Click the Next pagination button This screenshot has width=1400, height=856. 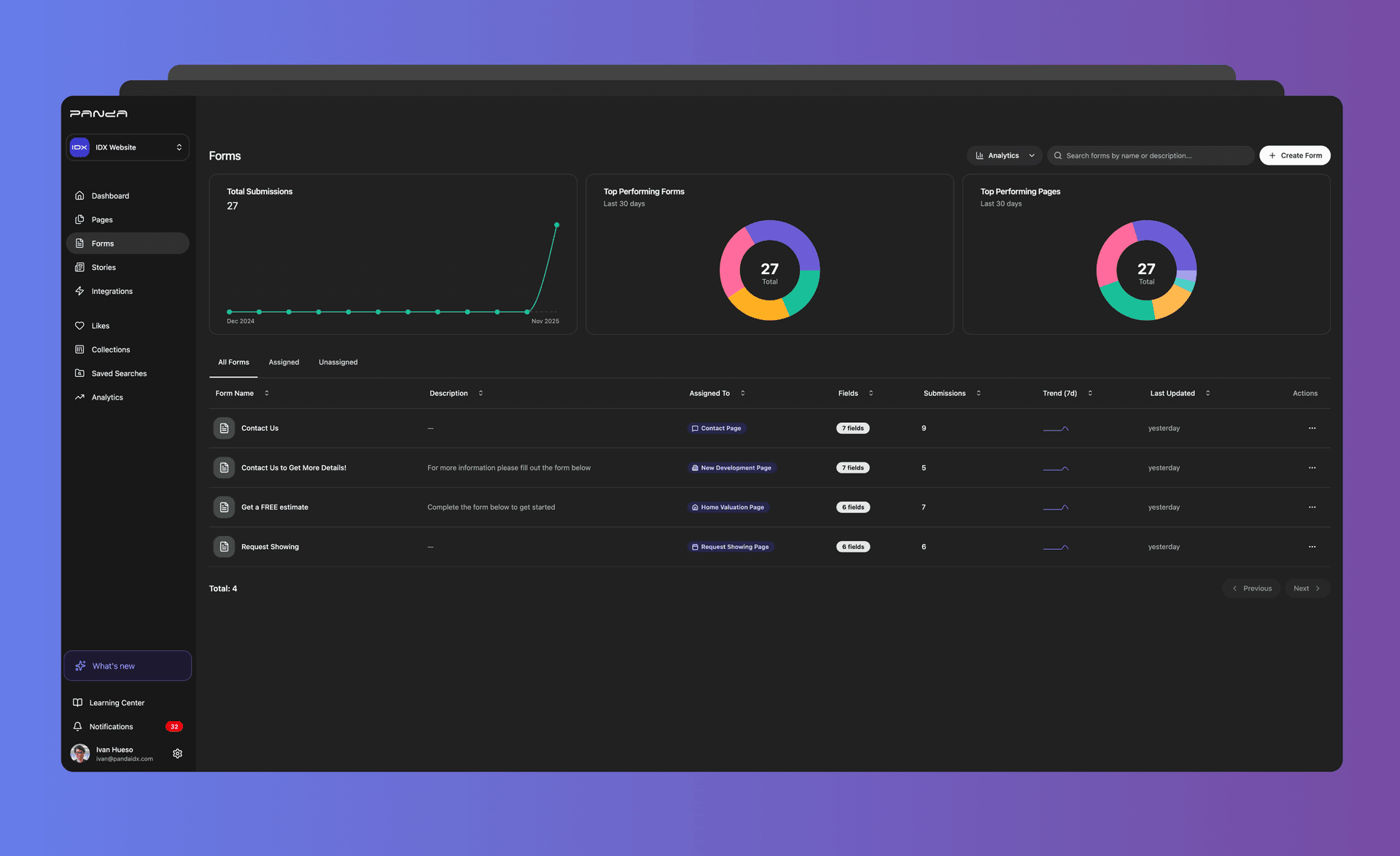click(x=1307, y=588)
